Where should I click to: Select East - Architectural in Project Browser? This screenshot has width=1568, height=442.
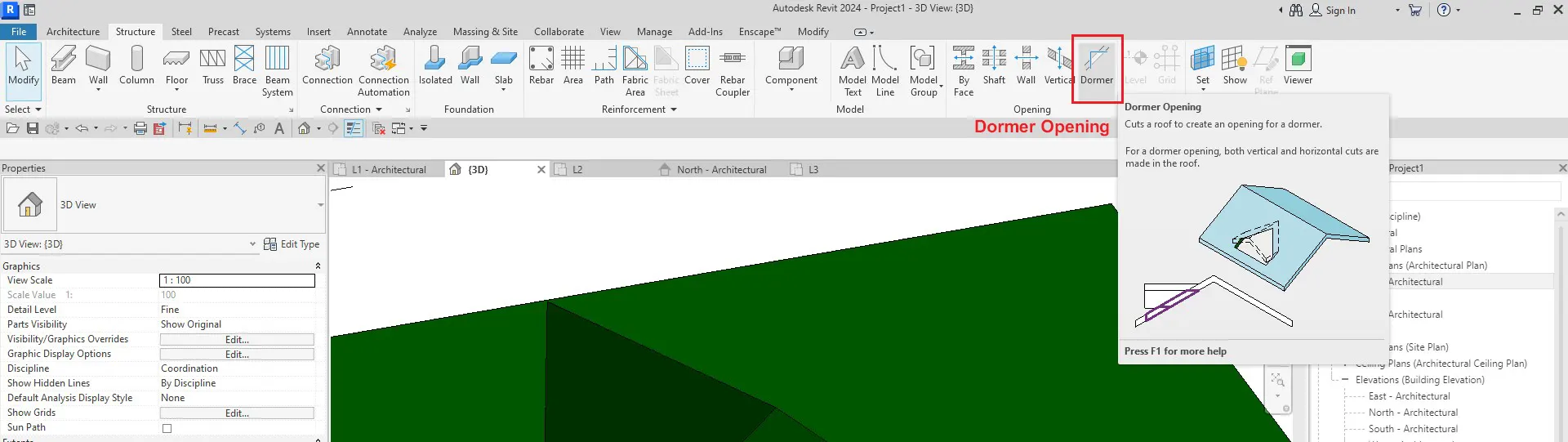[x=1409, y=396]
